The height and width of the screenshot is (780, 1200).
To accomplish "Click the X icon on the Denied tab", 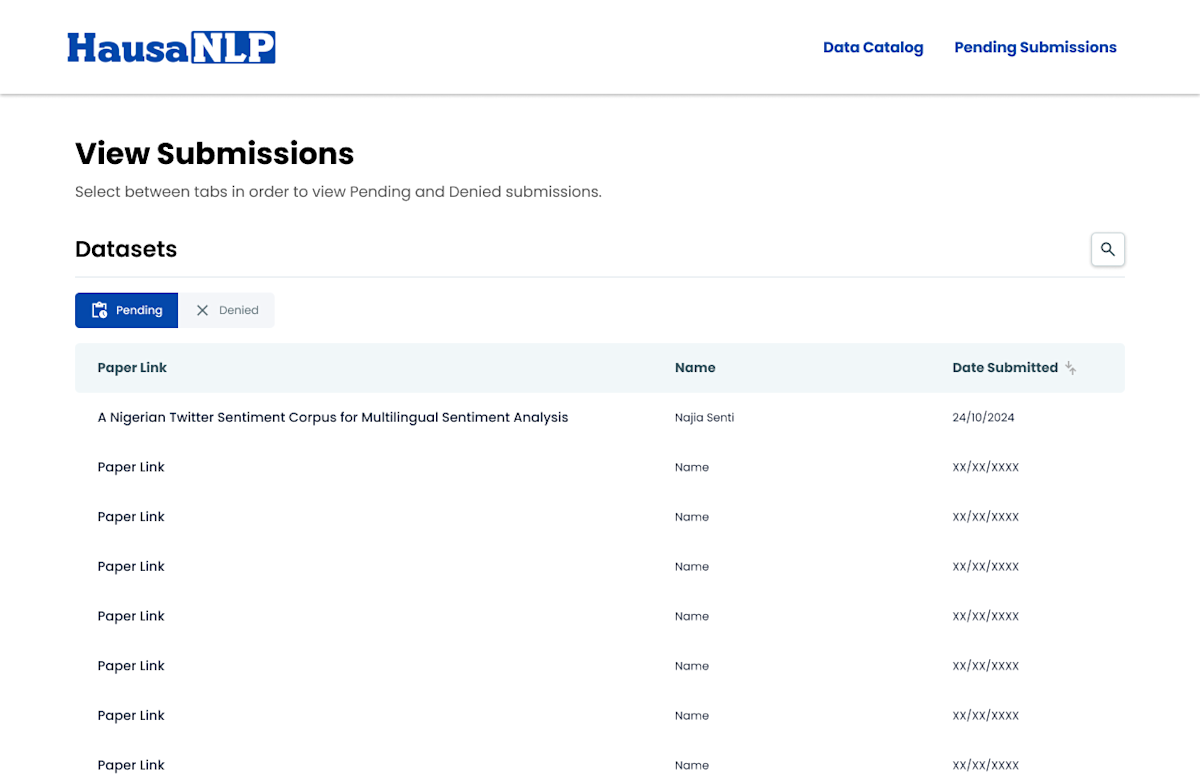I will click(202, 310).
